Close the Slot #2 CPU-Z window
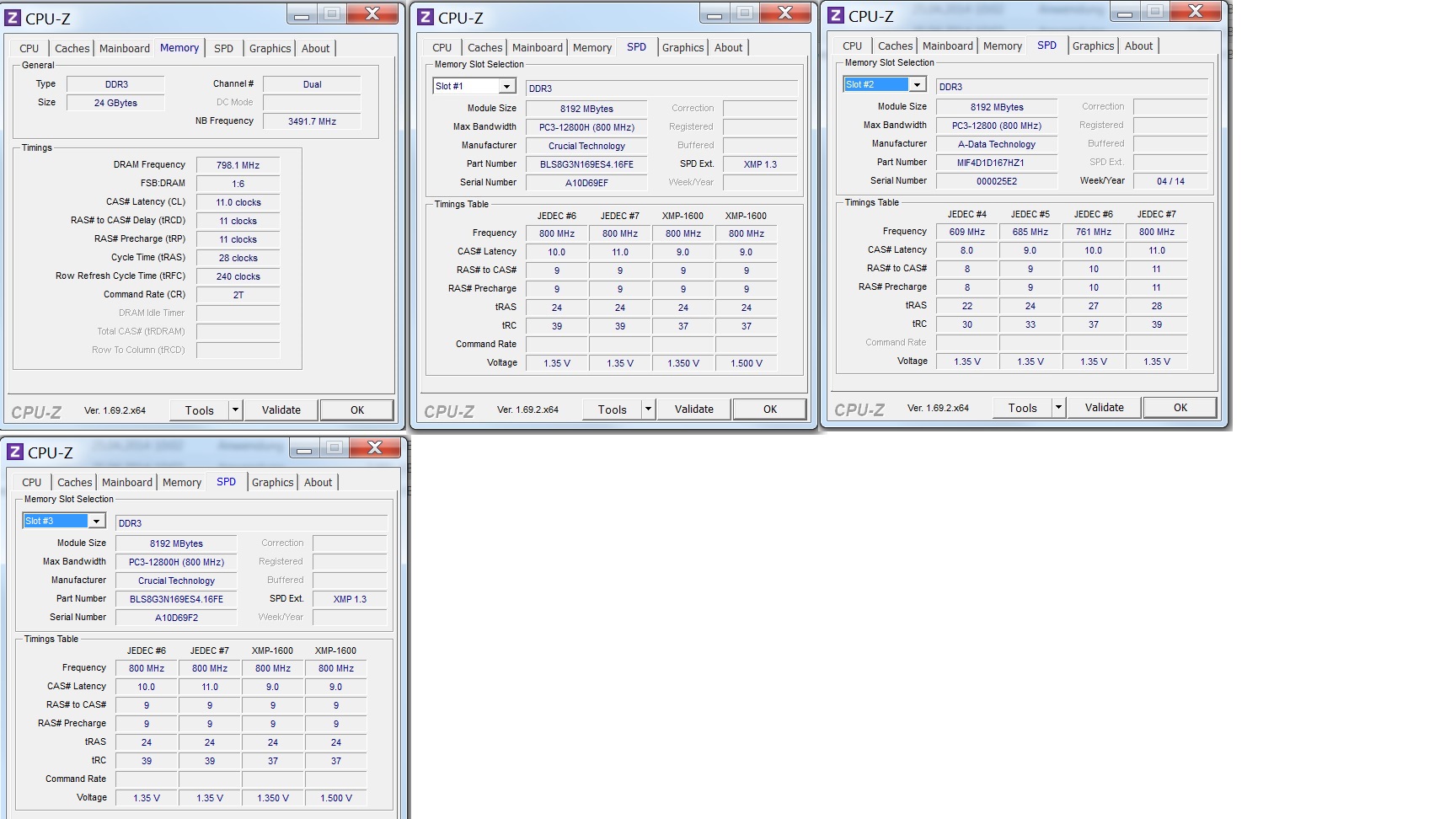 click(1196, 12)
